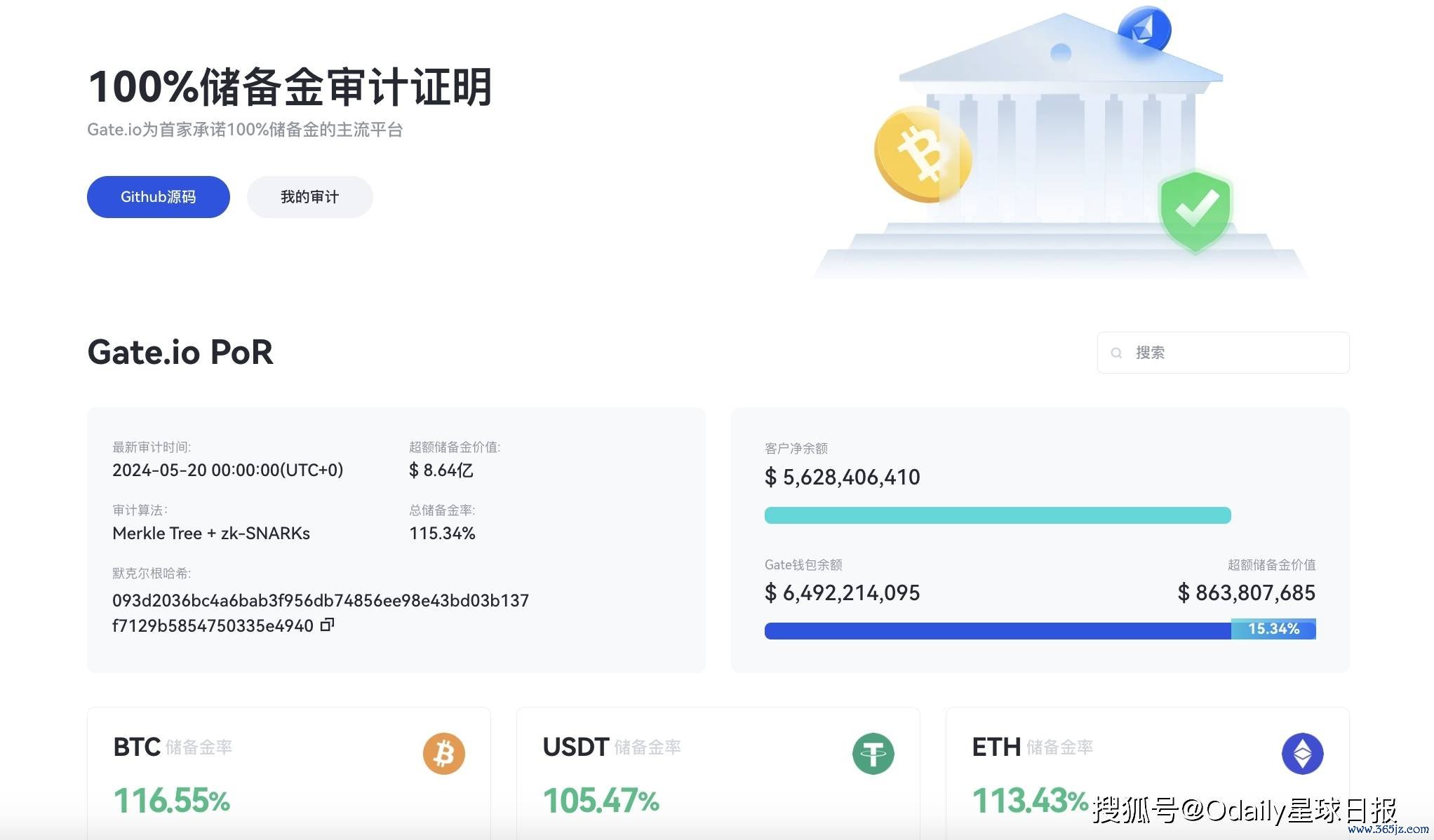Click the Gate.io PoR heading
This screenshot has width=1434, height=840.
[180, 352]
